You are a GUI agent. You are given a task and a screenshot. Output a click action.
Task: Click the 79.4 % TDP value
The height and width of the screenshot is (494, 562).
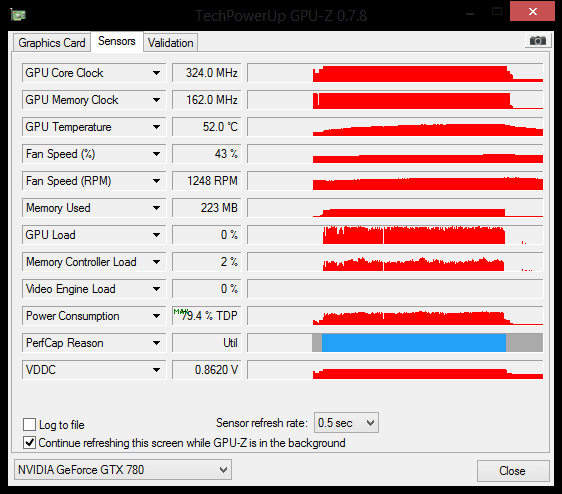(207, 316)
